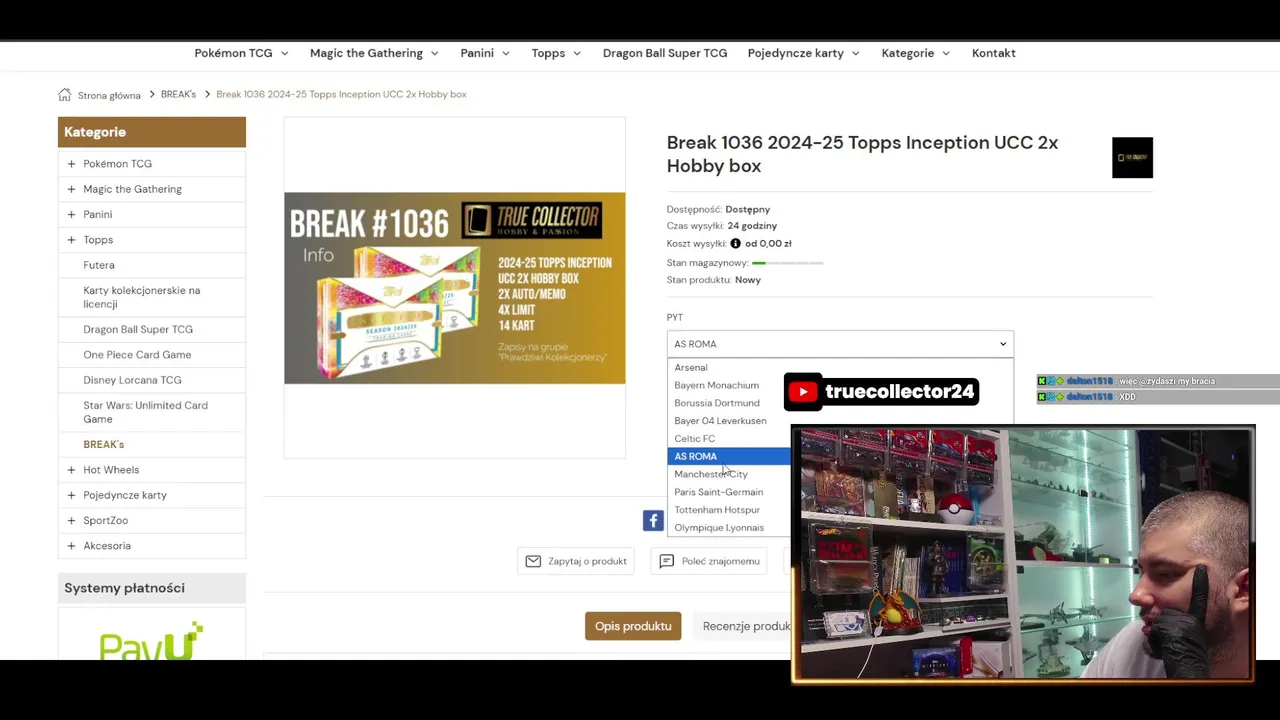Open Magic the Gathering top menu
The width and height of the screenshot is (1280, 720).
point(374,53)
